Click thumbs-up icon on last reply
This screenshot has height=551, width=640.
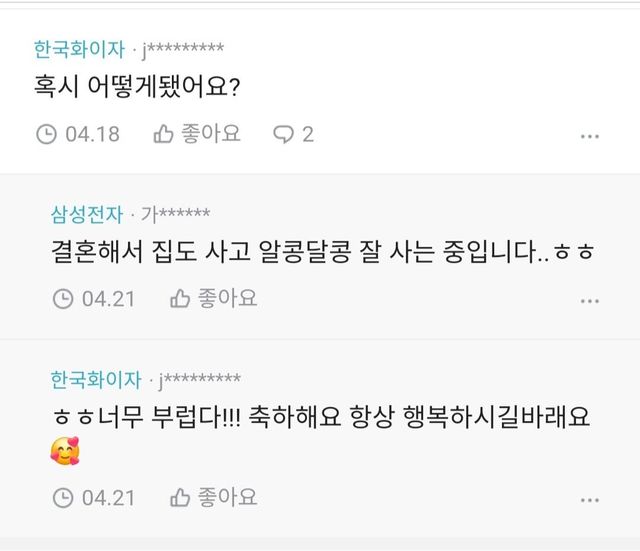coord(181,496)
